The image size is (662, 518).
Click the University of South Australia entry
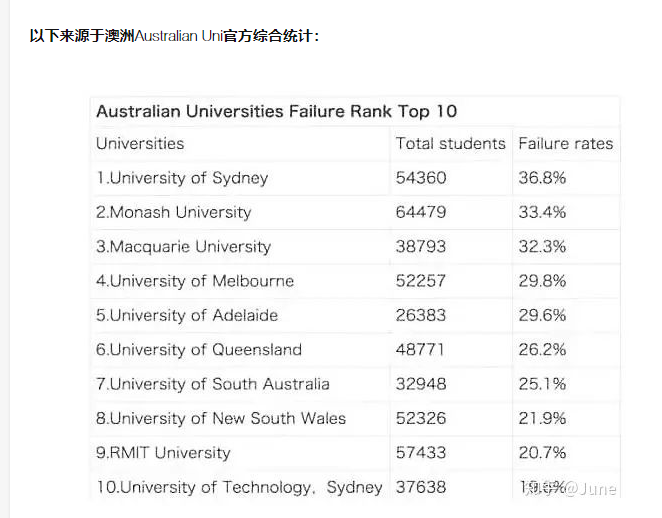(213, 384)
